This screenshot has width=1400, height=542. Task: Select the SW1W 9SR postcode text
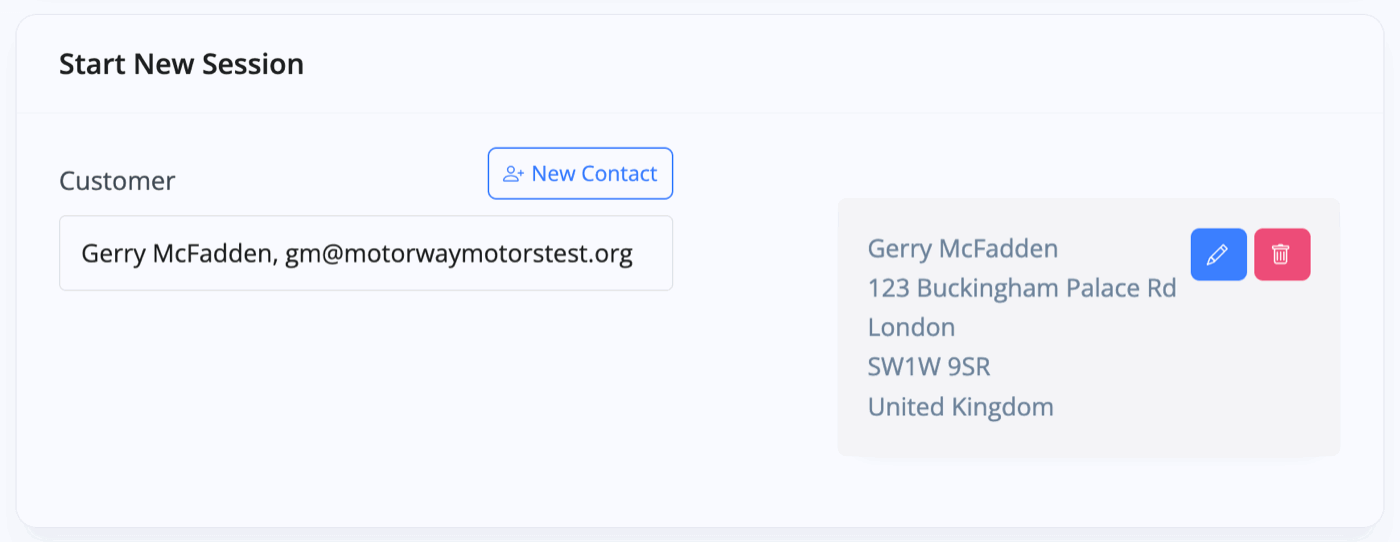tap(929, 367)
